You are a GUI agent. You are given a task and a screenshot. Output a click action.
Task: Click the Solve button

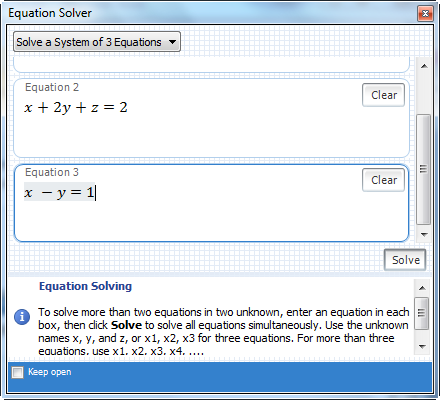(405, 260)
